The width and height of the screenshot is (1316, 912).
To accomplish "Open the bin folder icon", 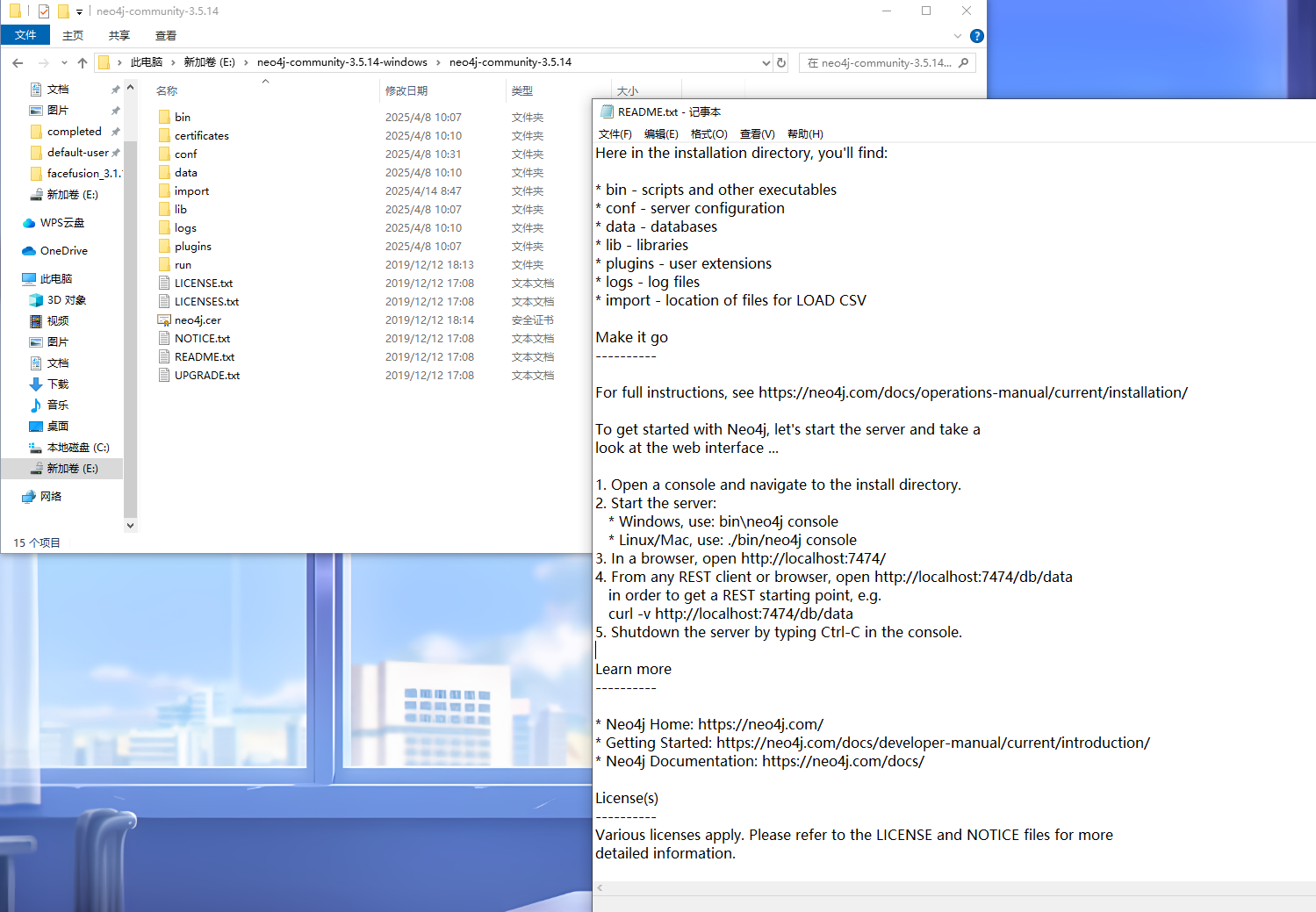I will pos(164,117).
